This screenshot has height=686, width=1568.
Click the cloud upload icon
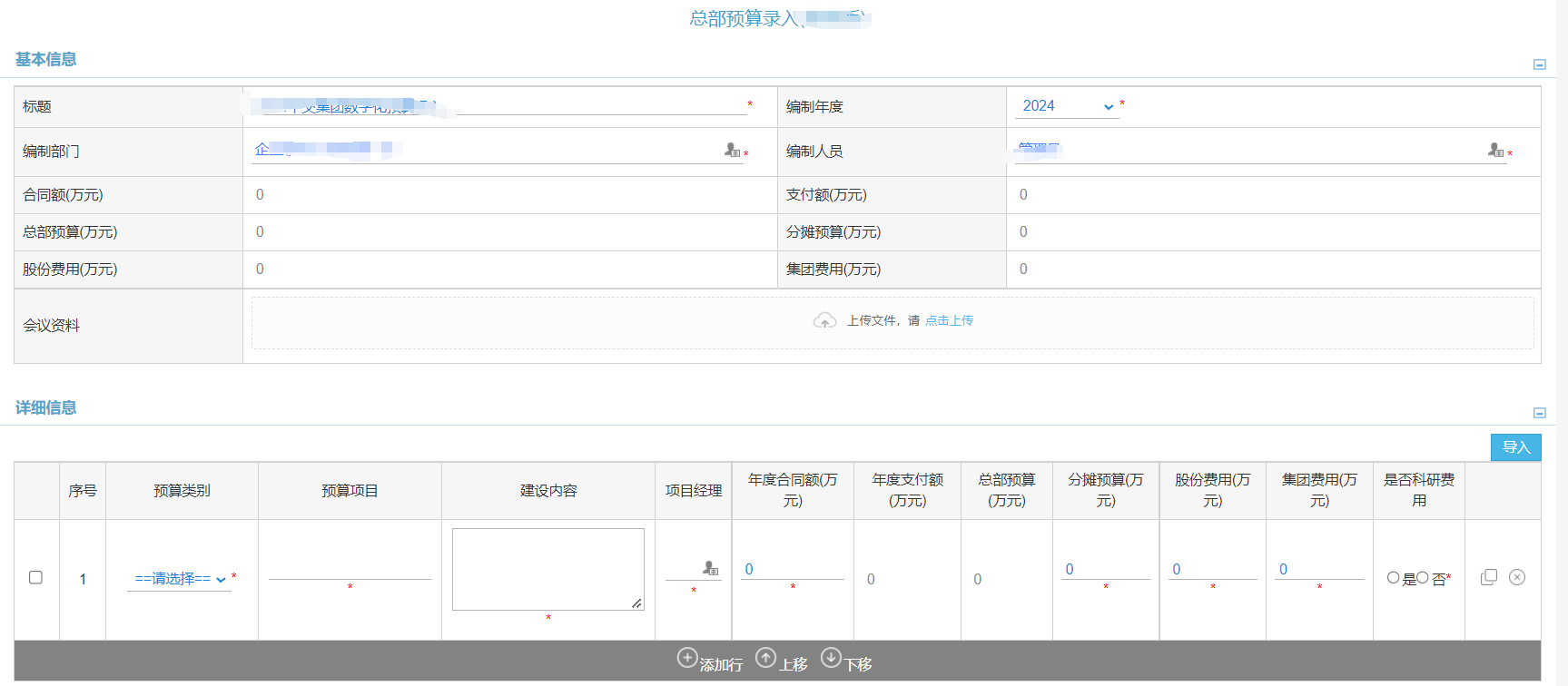click(824, 320)
